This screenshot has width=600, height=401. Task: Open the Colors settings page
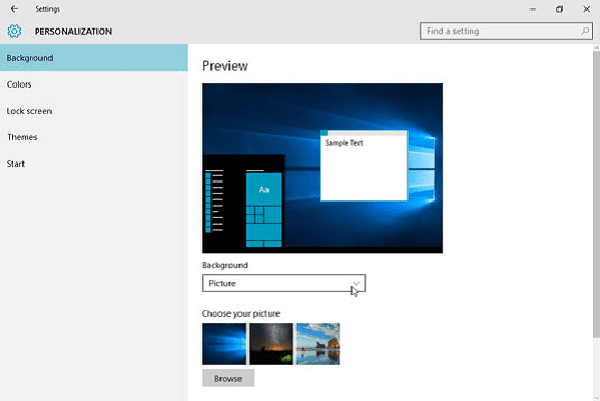[x=94, y=84]
